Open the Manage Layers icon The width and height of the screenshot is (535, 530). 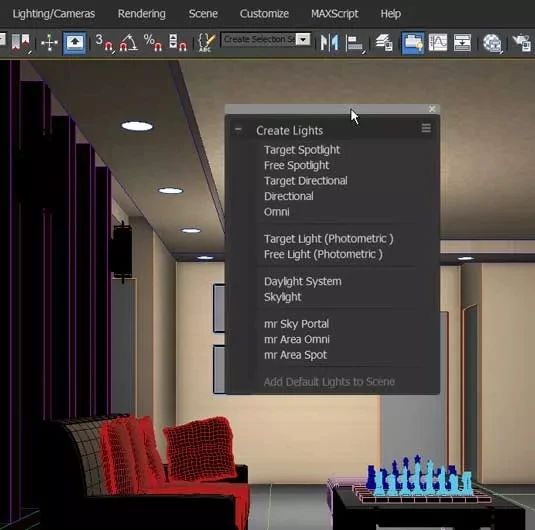[x=384, y=43]
